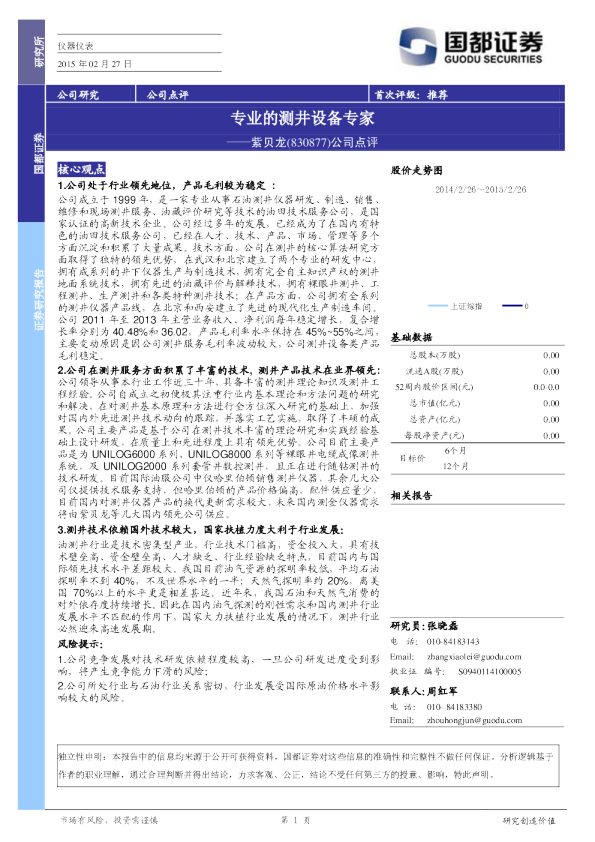This screenshot has width=595, height=842.
Task: Click the 上证综指 light-blue legend line
Action: (x=438, y=306)
